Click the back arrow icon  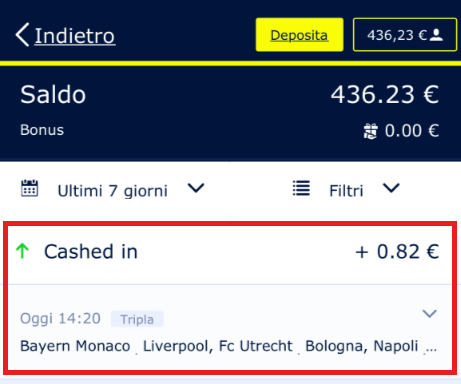coord(22,35)
